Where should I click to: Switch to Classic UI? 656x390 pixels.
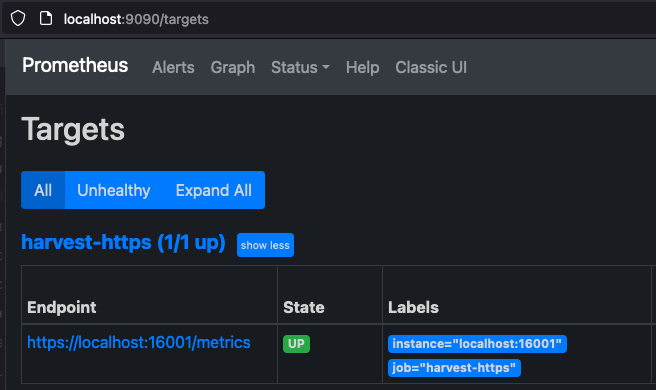click(431, 67)
